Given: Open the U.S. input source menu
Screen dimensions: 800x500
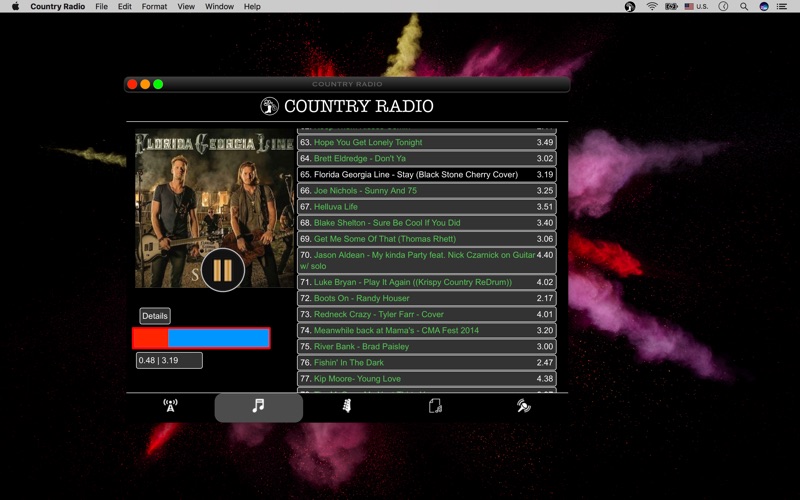Looking at the screenshot, I should [x=696, y=7].
